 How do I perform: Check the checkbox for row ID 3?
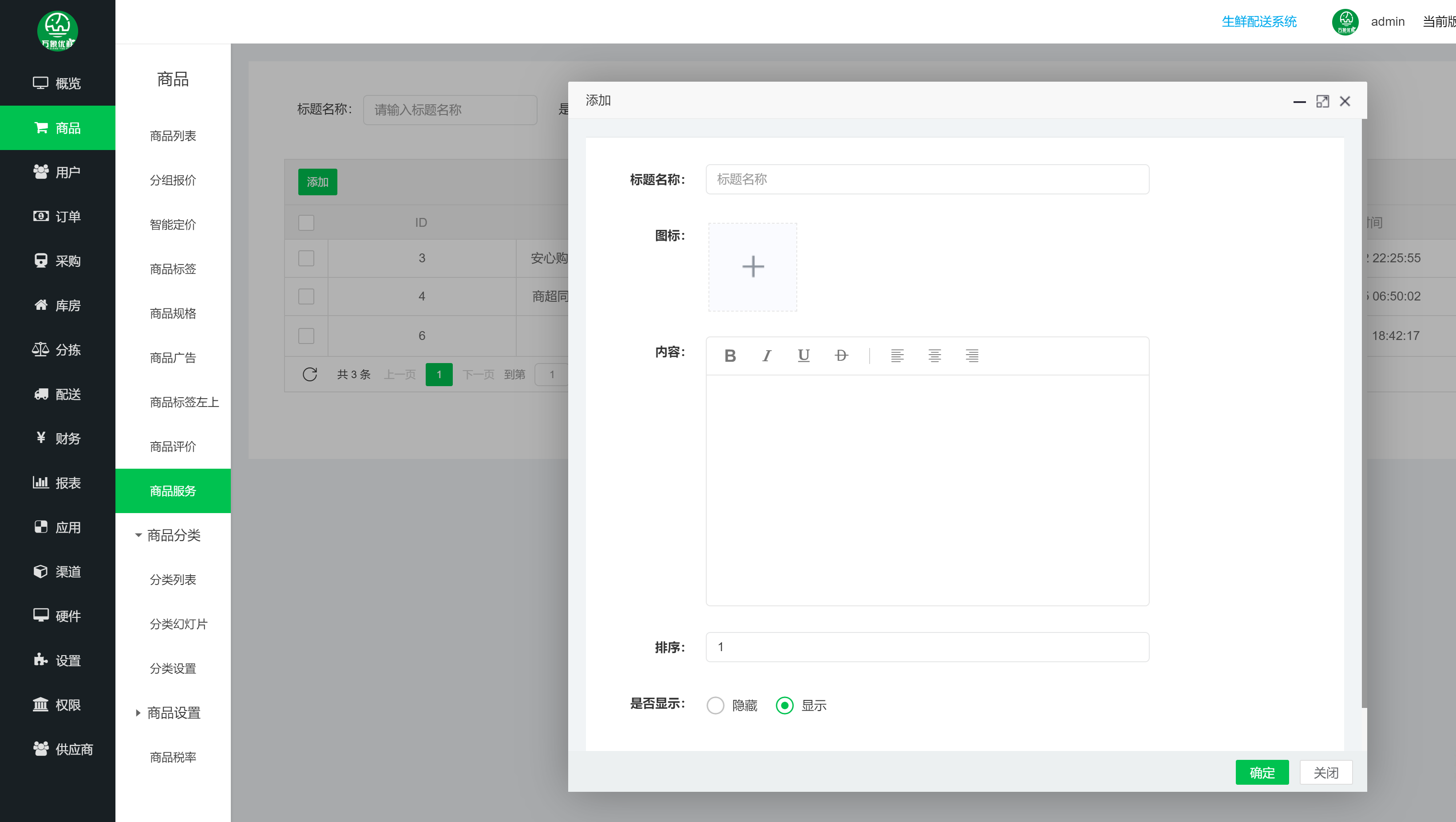pyautogui.click(x=306, y=258)
